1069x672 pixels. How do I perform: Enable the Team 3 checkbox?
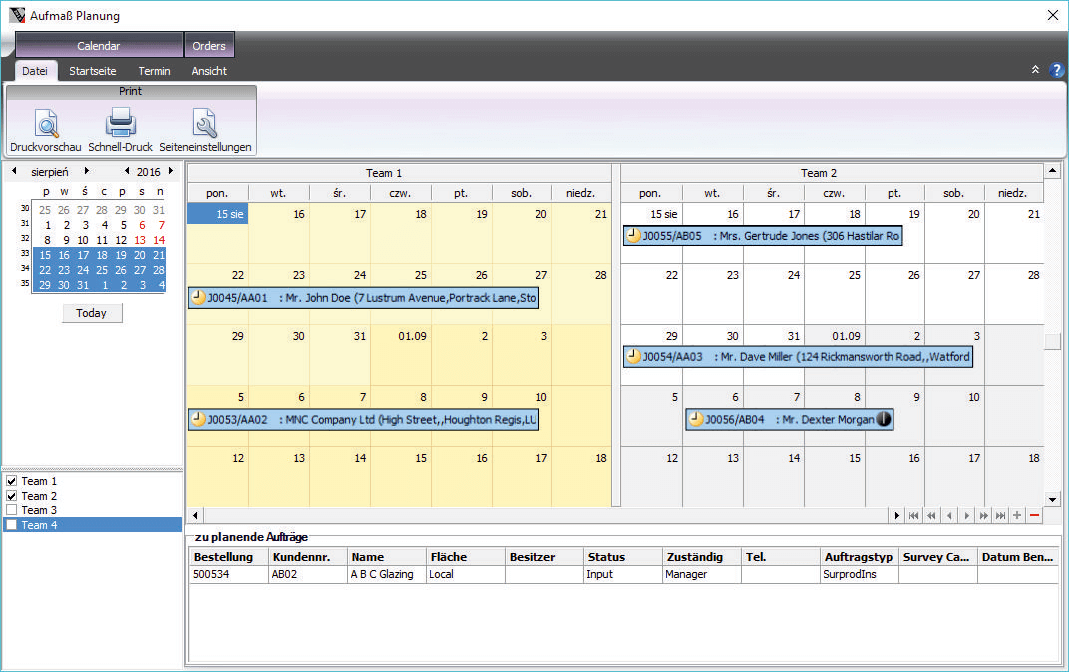pyautogui.click(x=12, y=510)
